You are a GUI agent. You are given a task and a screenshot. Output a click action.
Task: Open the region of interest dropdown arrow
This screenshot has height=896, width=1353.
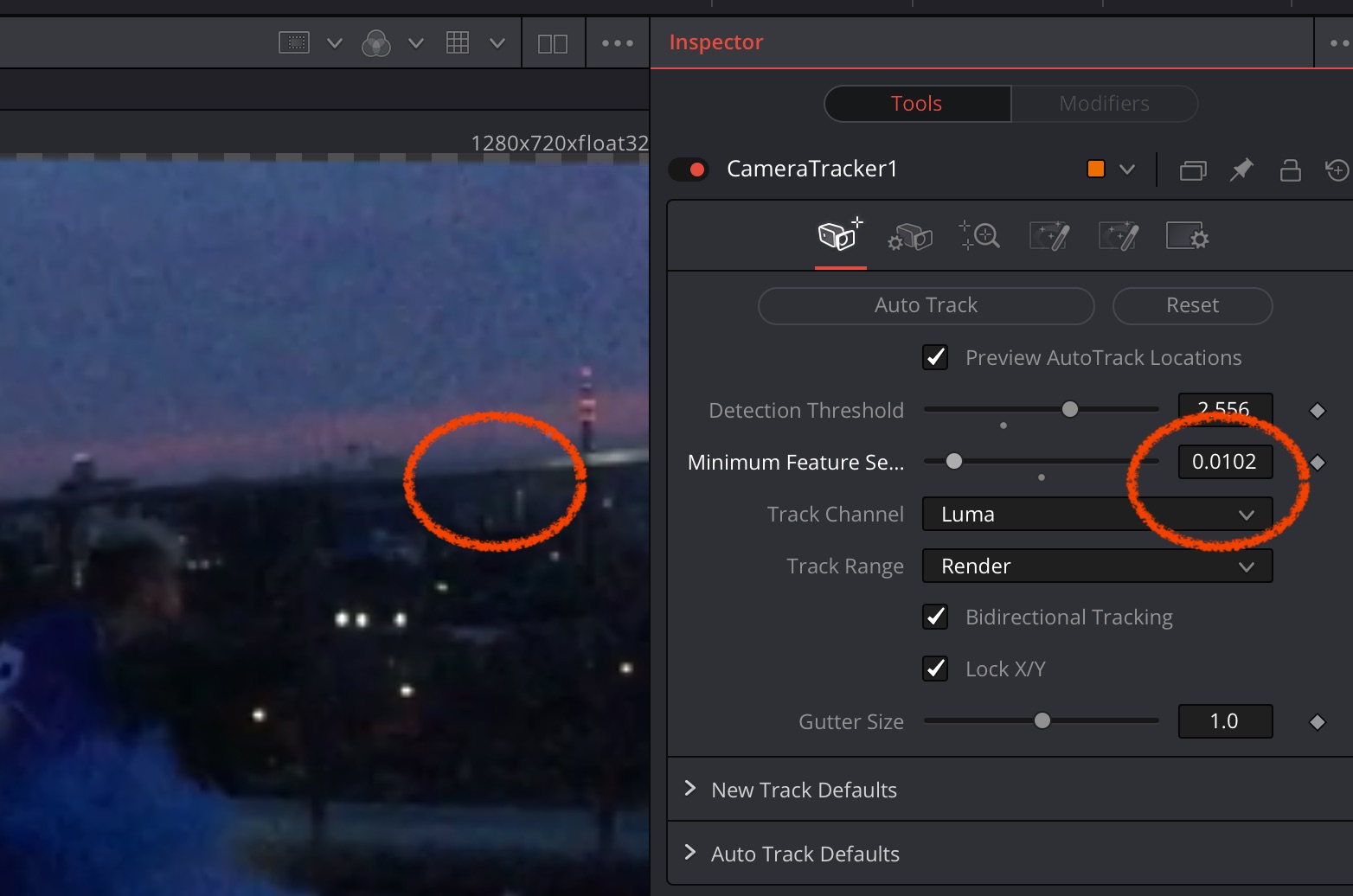335,43
